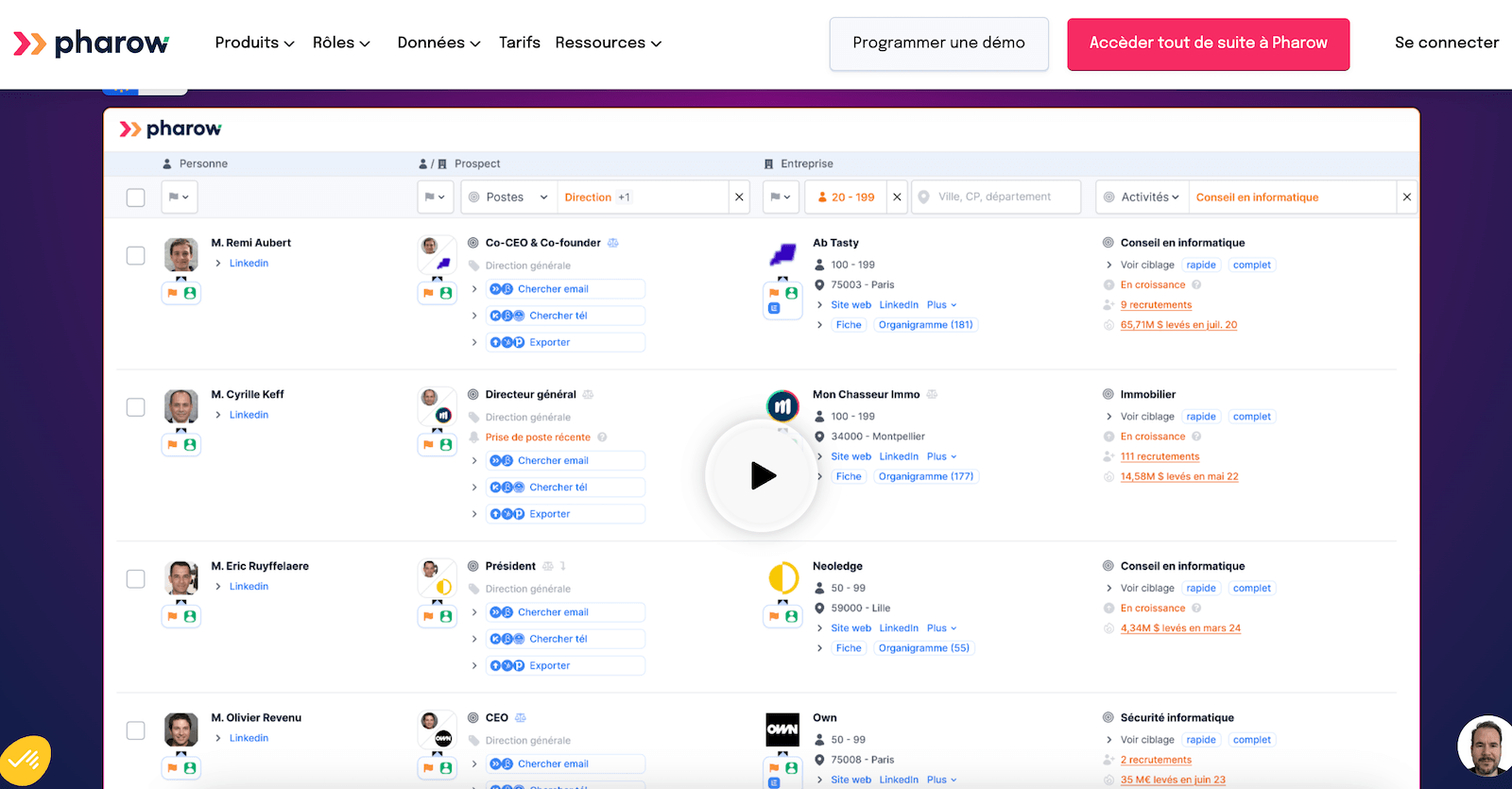Open the Entreprise flag filter dropdown
Viewport: 1512px width, 789px height.
pos(781,197)
